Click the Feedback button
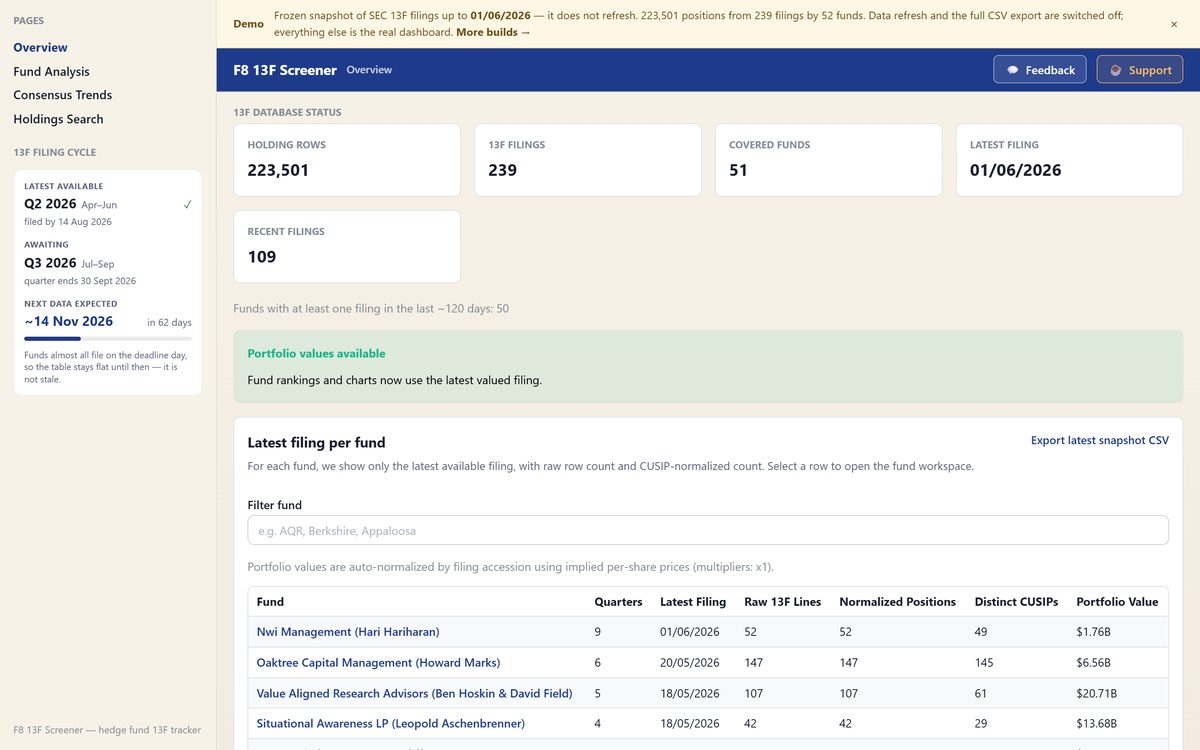Image resolution: width=1200 pixels, height=750 pixels. pos(1040,70)
